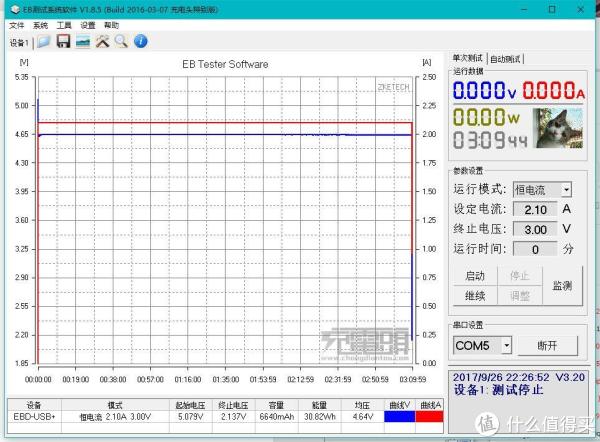Click the disabled 停止 button
Viewport: 600px width, 442px height.
coord(519,276)
